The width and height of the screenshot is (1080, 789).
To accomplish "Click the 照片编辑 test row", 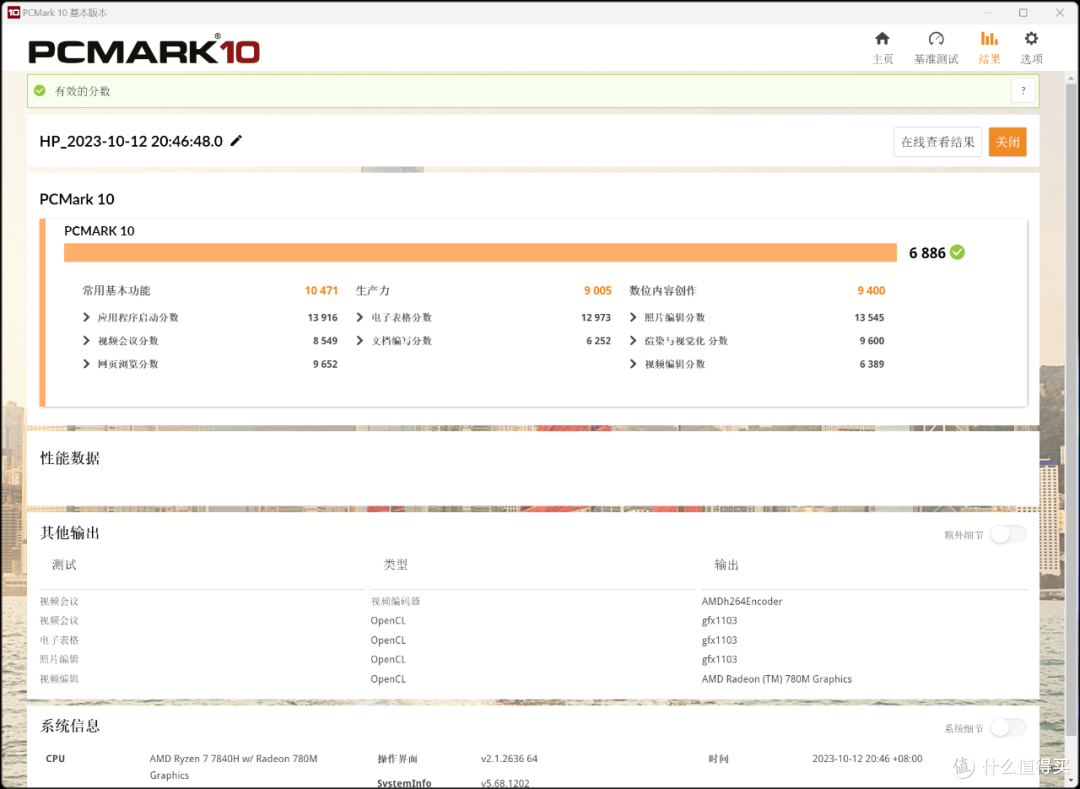I will pos(59,660).
